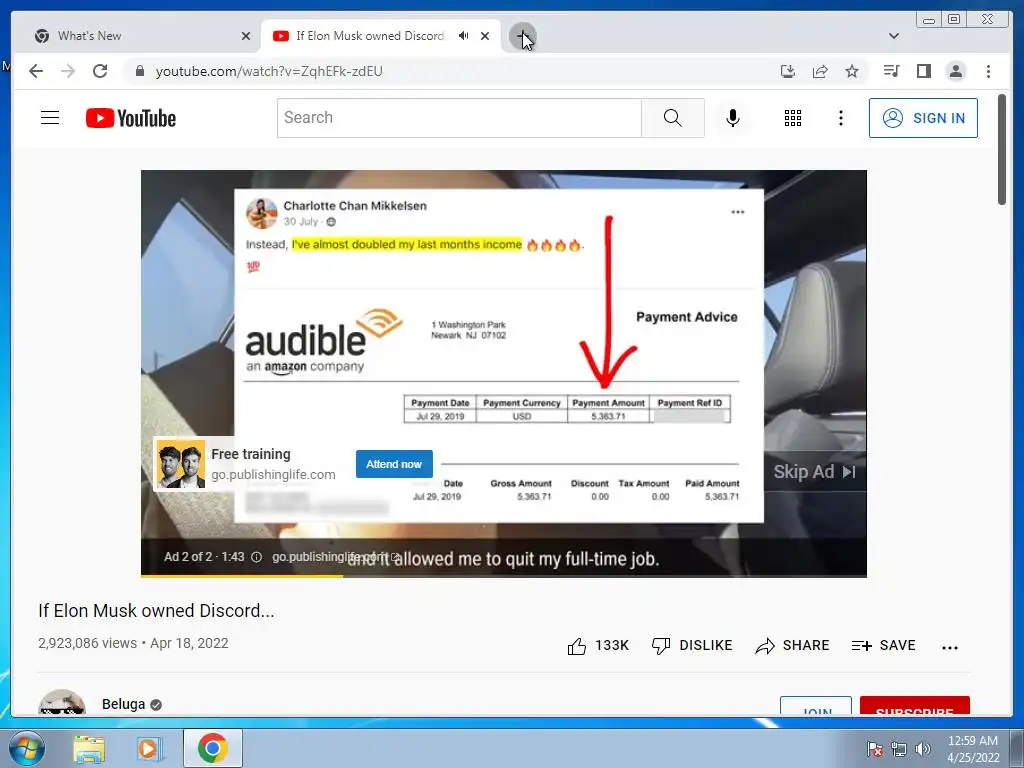
Task: Open YouTube settings three-dot menu
Action: coord(840,118)
